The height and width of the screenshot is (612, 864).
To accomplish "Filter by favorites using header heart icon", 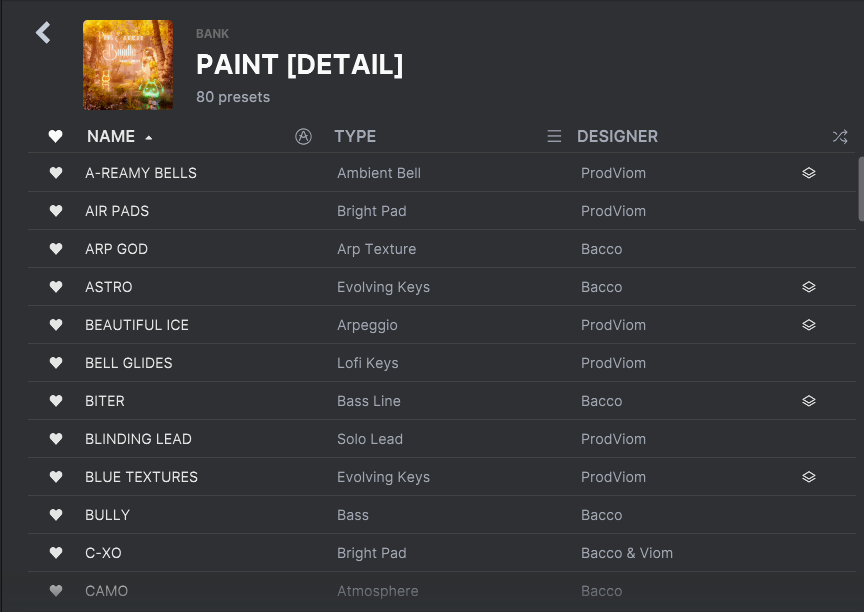I will tap(55, 136).
